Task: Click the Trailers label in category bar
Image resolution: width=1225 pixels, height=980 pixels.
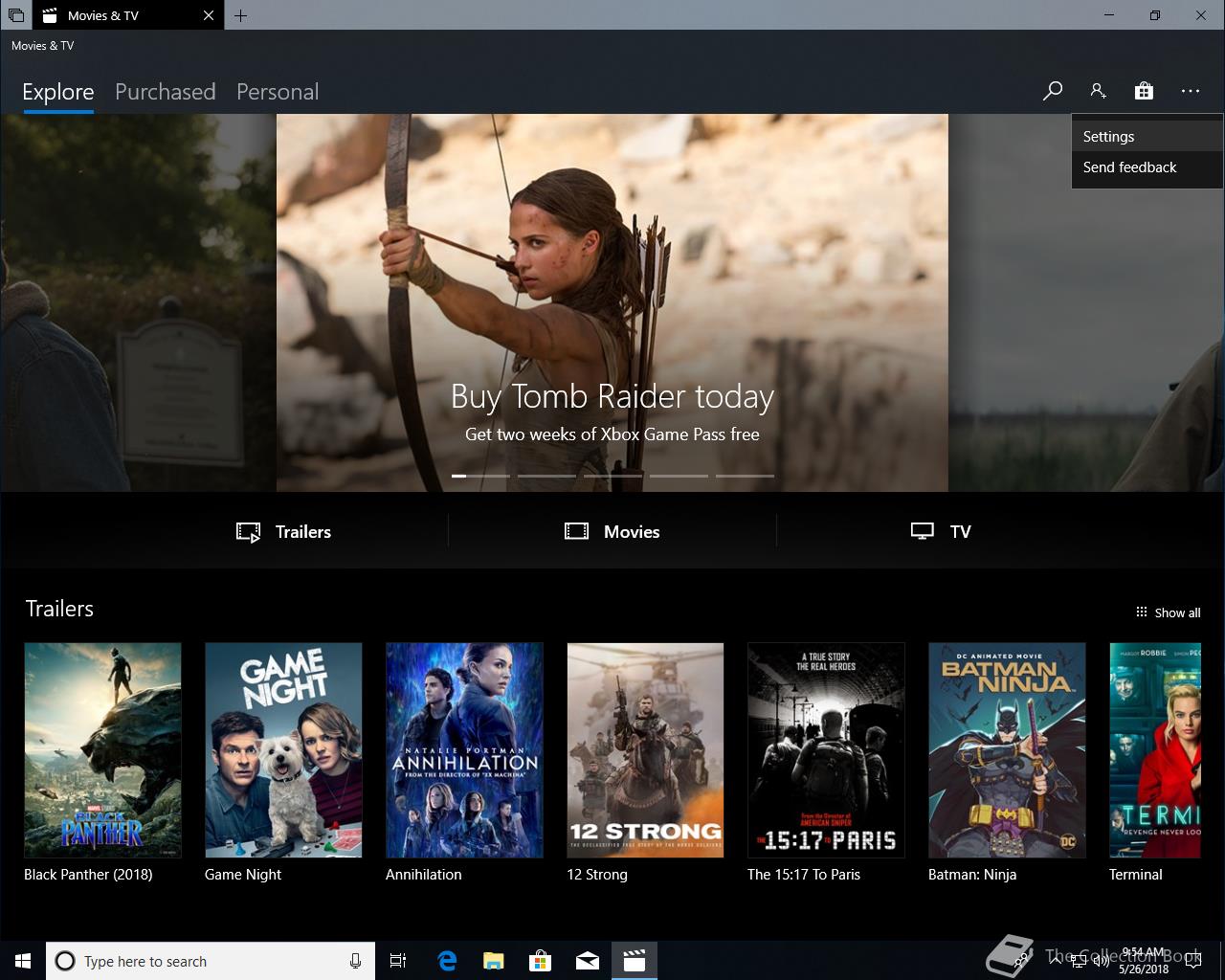Action: pyautogui.click(x=303, y=532)
